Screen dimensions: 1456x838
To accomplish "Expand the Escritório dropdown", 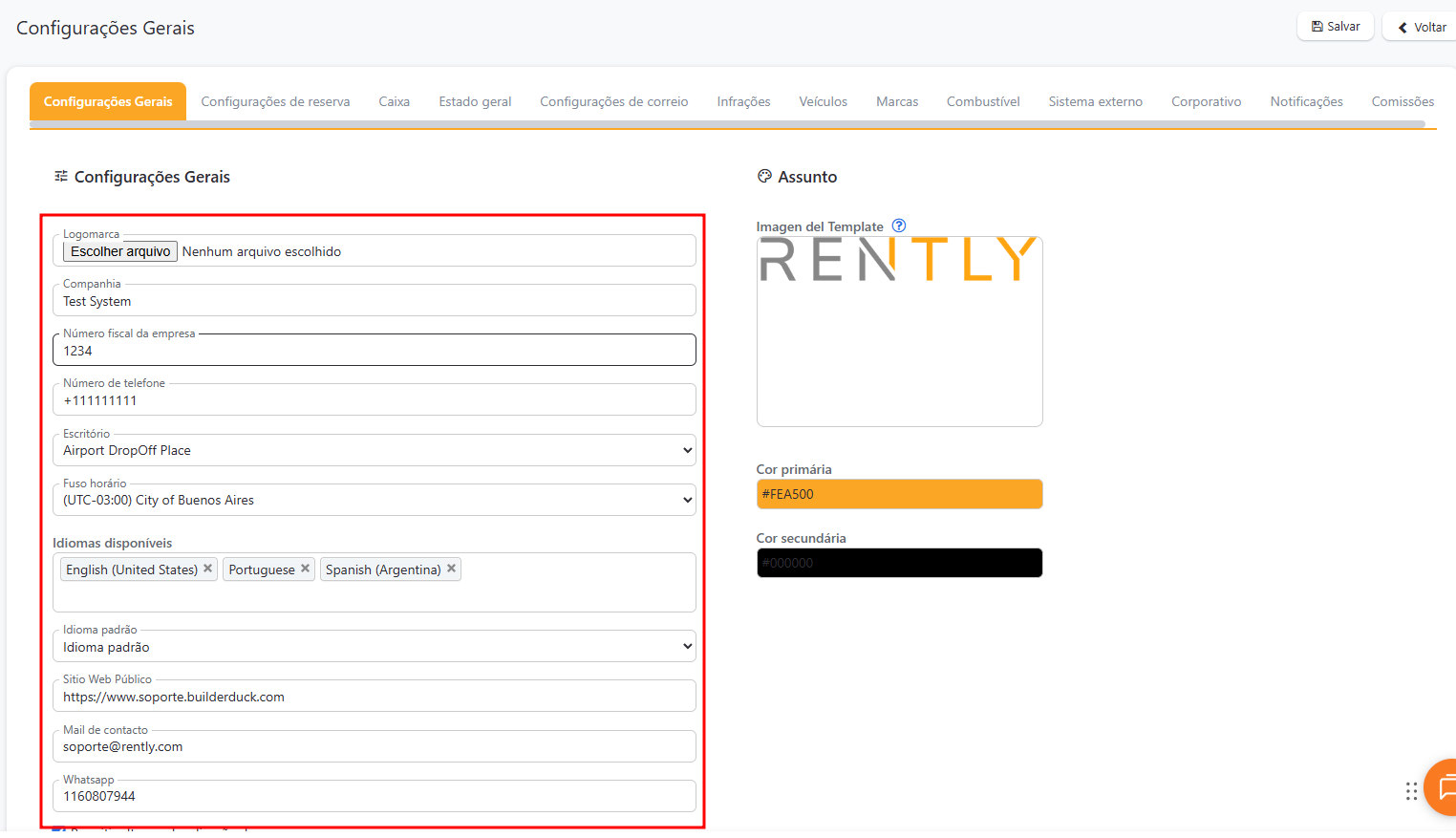I will pyautogui.click(x=374, y=450).
